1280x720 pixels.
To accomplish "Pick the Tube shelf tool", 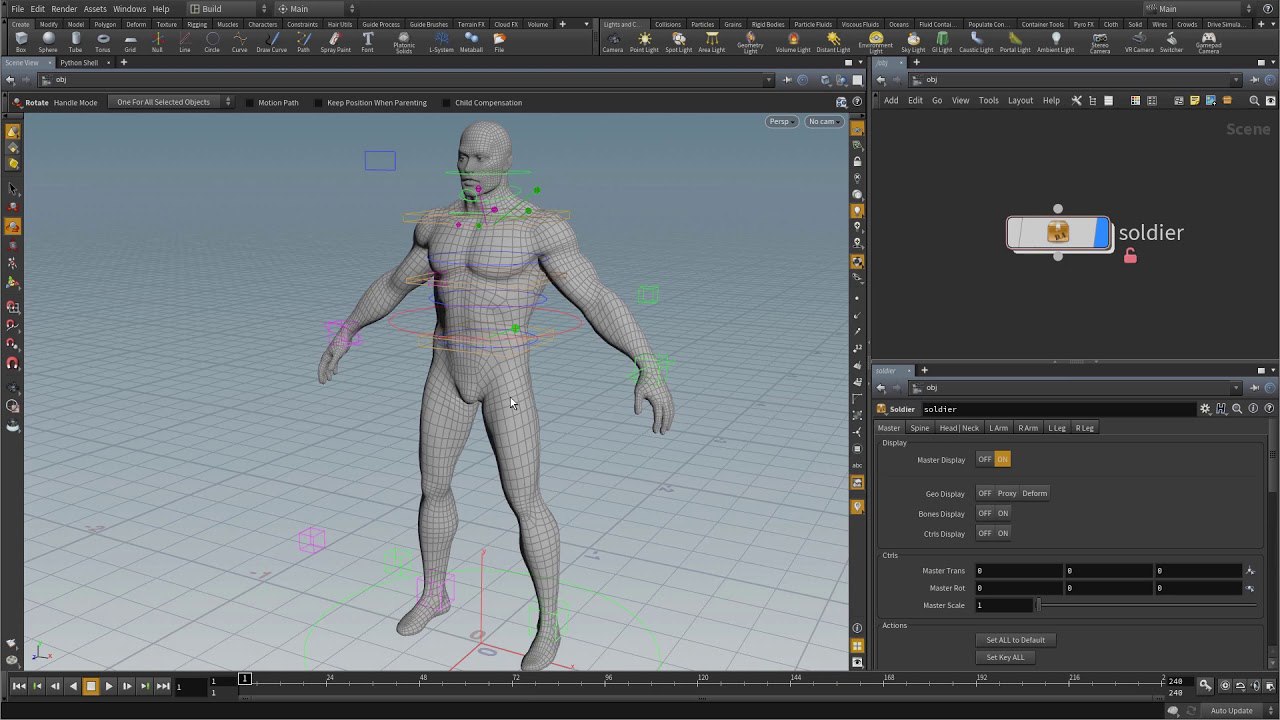I will click(75, 42).
